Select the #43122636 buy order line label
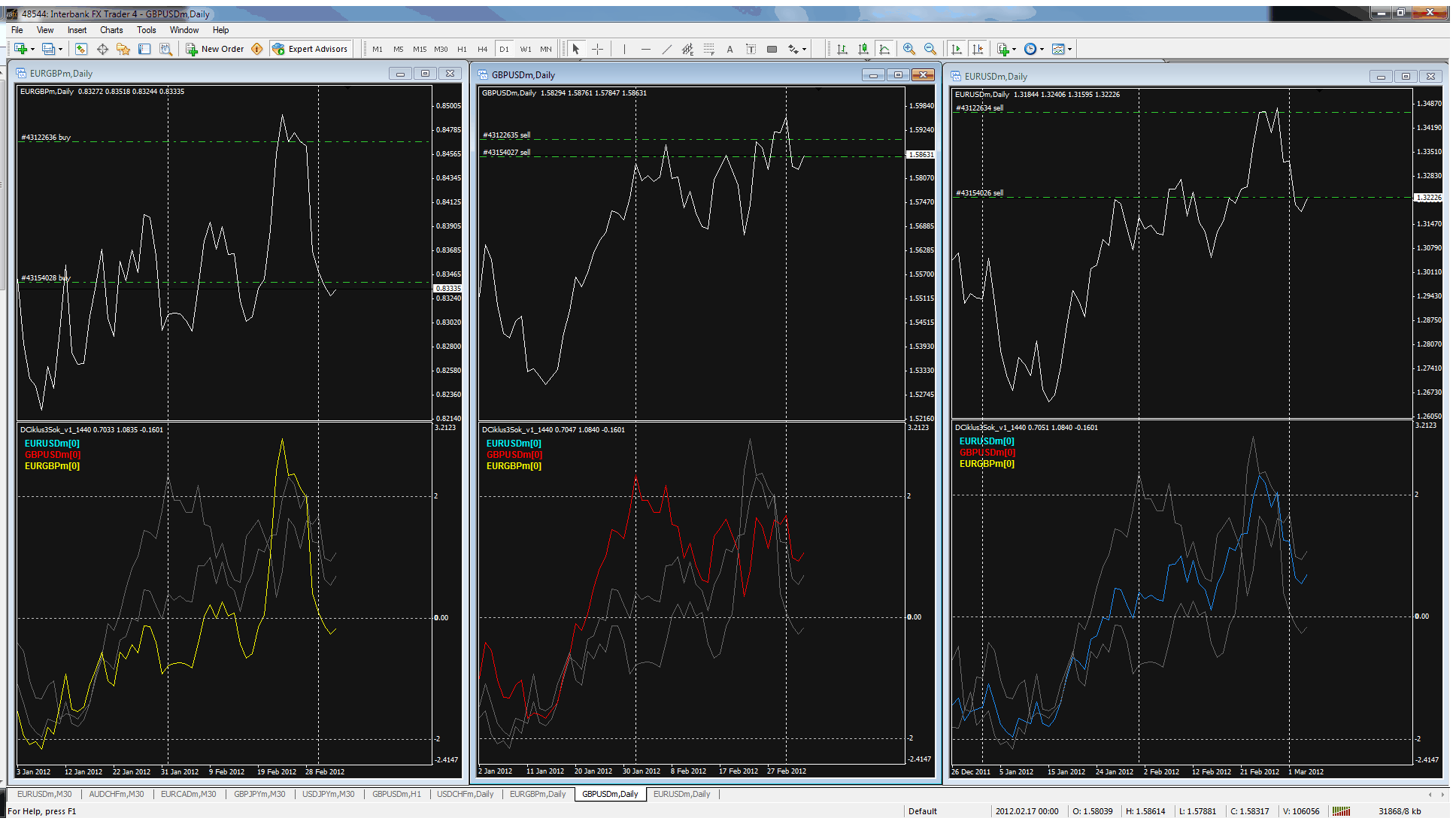The width and height of the screenshot is (1456, 824). 46,138
